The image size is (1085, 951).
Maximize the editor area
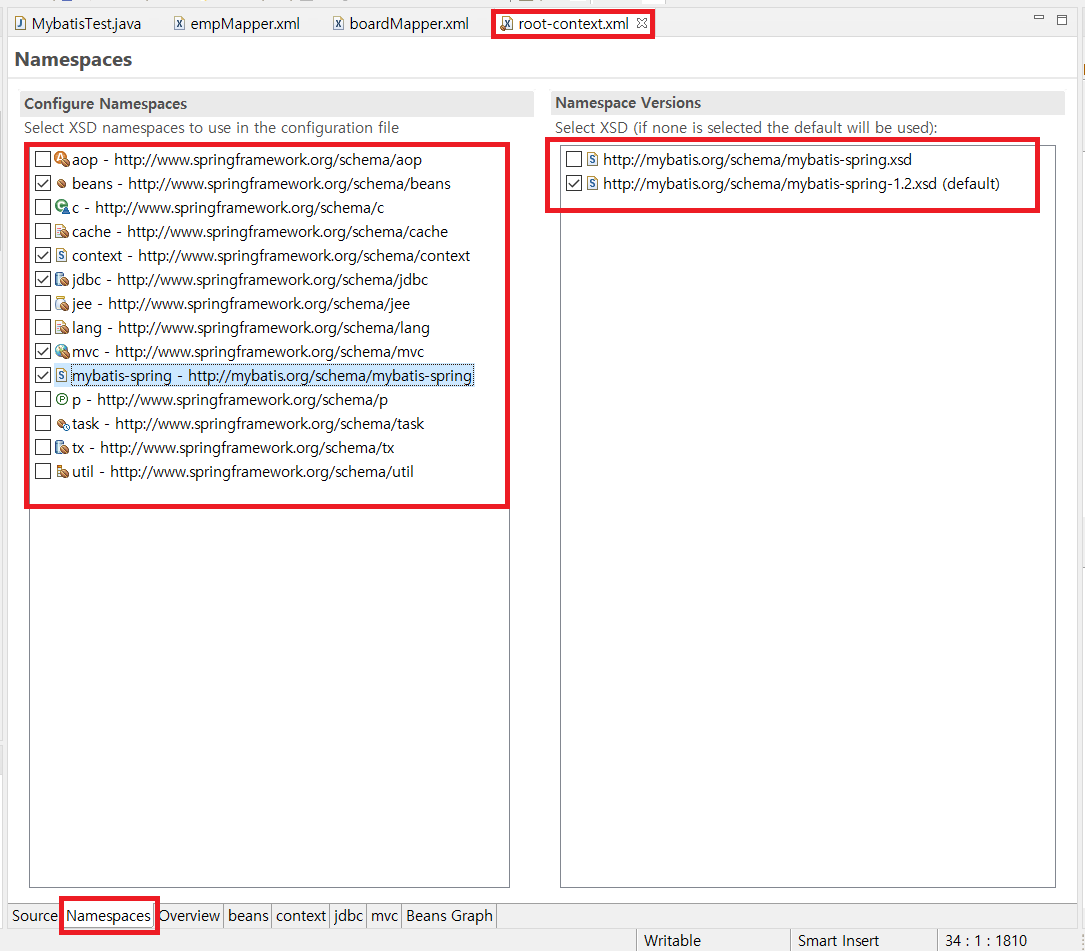click(x=1062, y=20)
